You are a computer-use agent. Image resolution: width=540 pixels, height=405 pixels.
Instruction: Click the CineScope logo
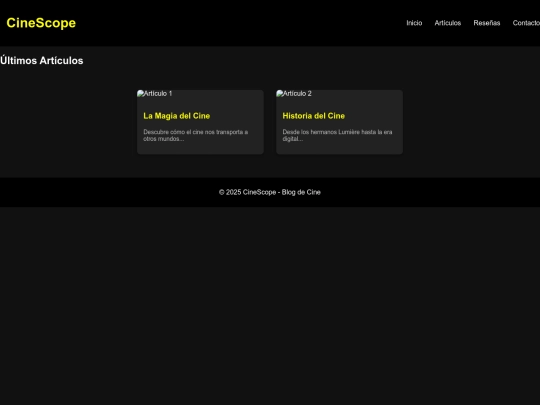[x=41, y=23]
